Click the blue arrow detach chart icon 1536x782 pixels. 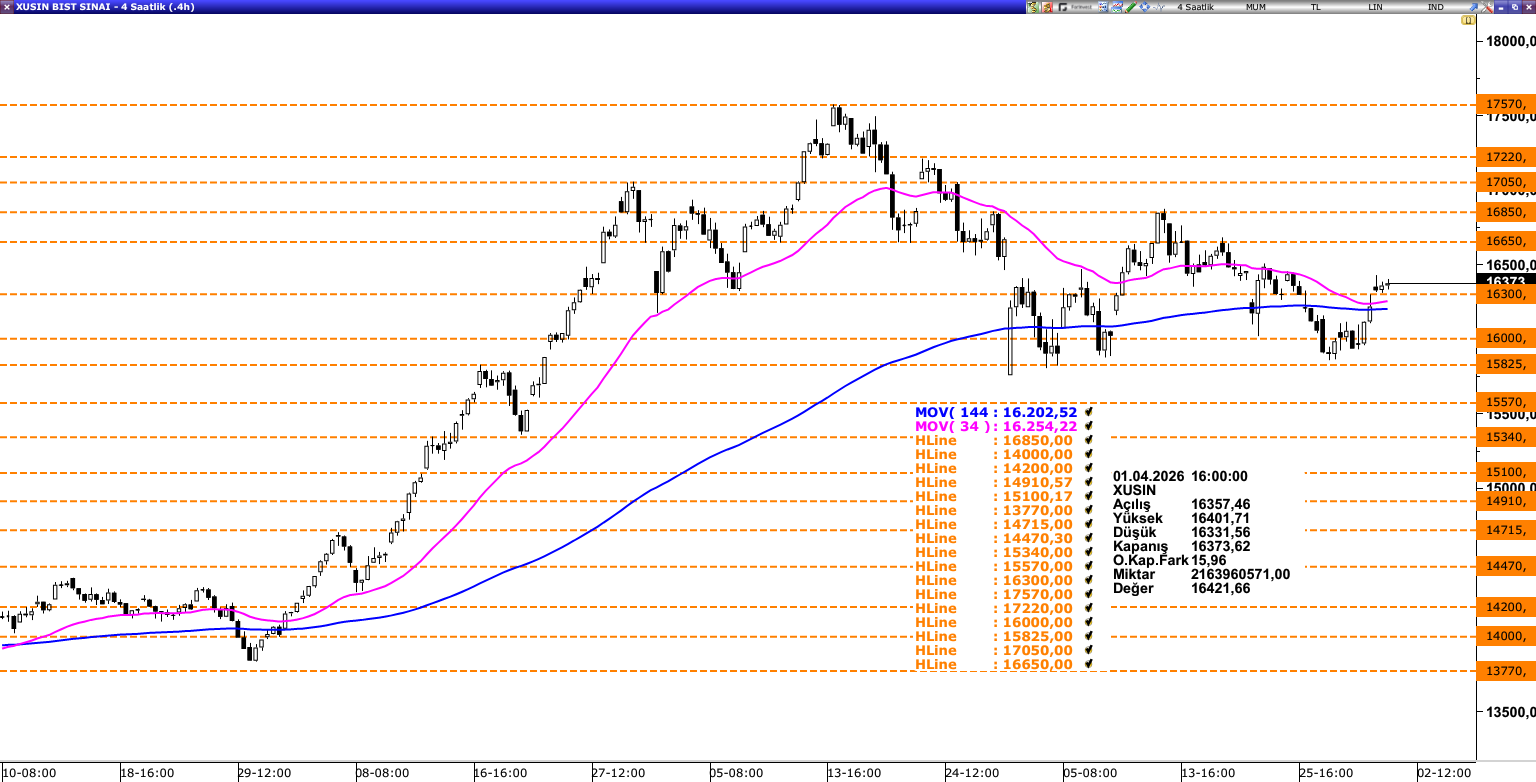[x=1473, y=7]
